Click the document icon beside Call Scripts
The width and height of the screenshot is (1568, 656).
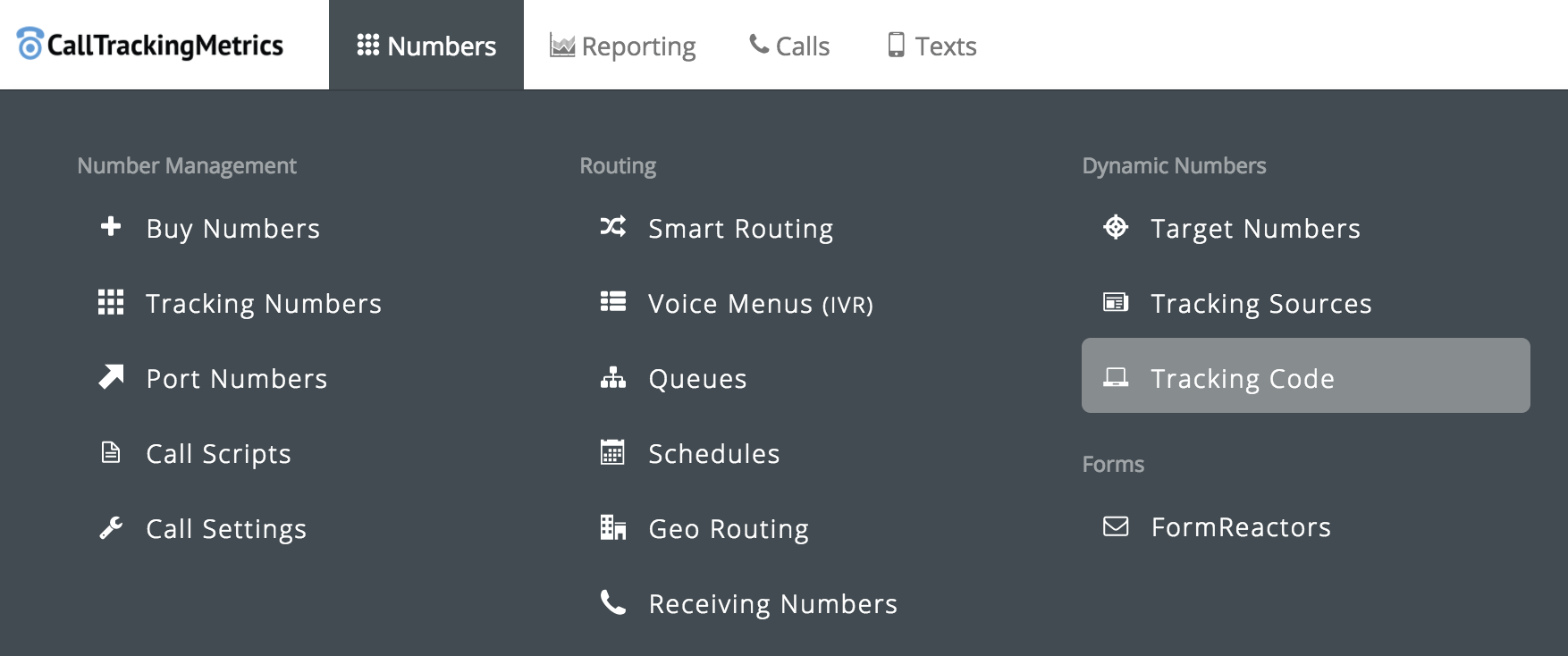click(111, 452)
